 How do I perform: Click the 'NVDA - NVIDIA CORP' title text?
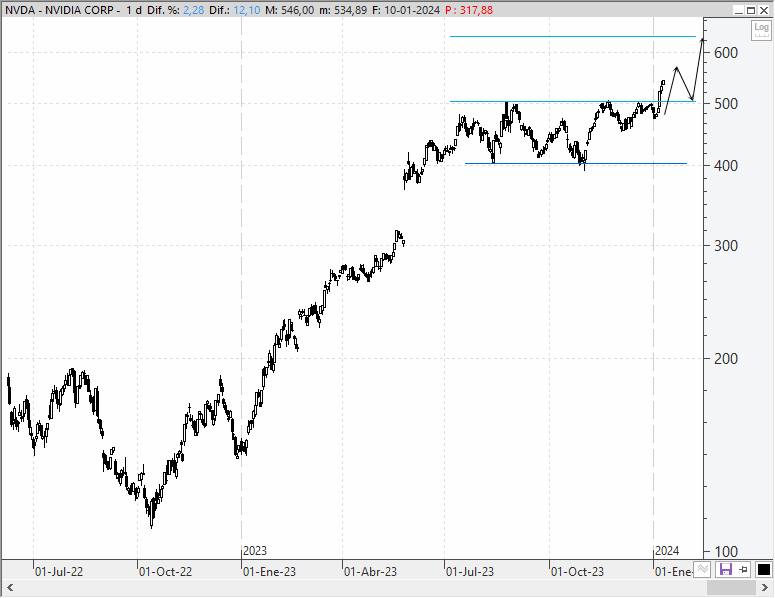point(59,10)
